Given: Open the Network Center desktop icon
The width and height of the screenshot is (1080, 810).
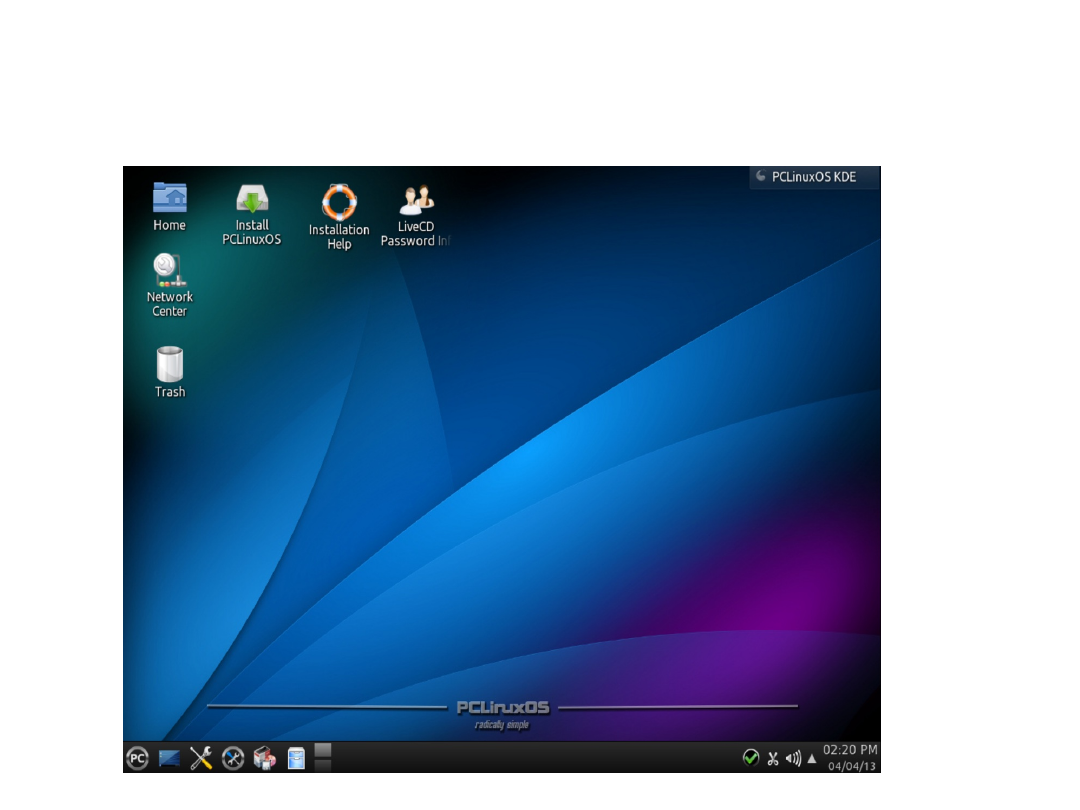Looking at the screenshot, I should [x=168, y=270].
